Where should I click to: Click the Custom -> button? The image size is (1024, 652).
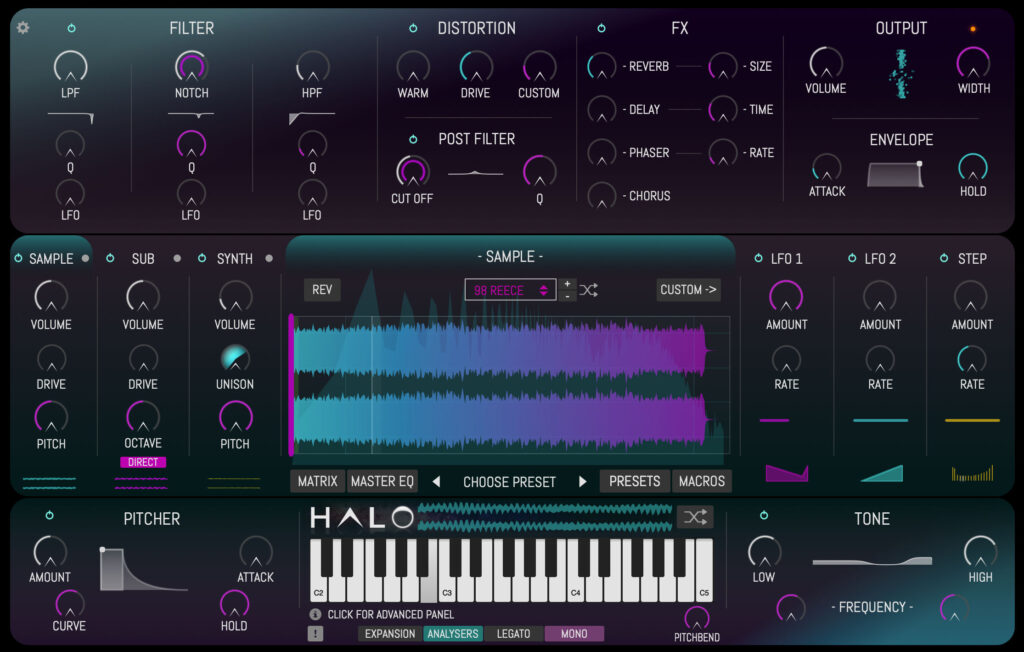(688, 289)
